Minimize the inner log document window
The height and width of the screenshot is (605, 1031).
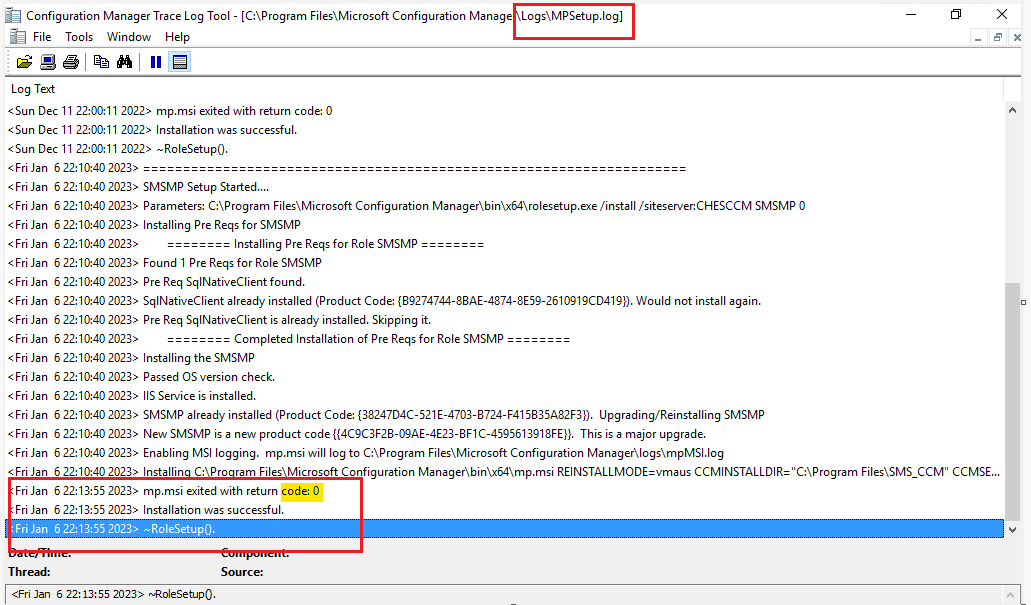coord(978,38)
